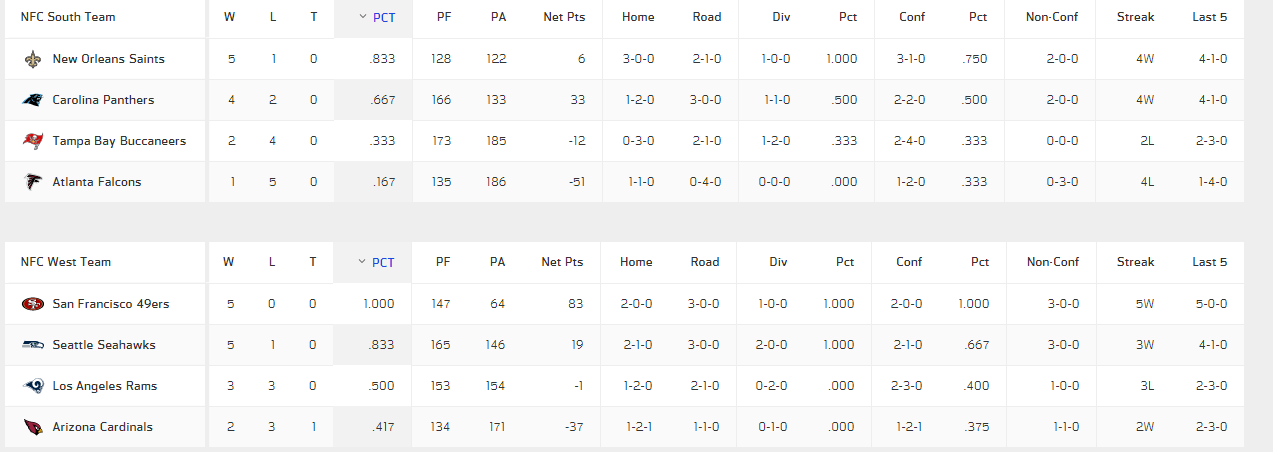Sort NFC West by W column header

pos(229,262)
